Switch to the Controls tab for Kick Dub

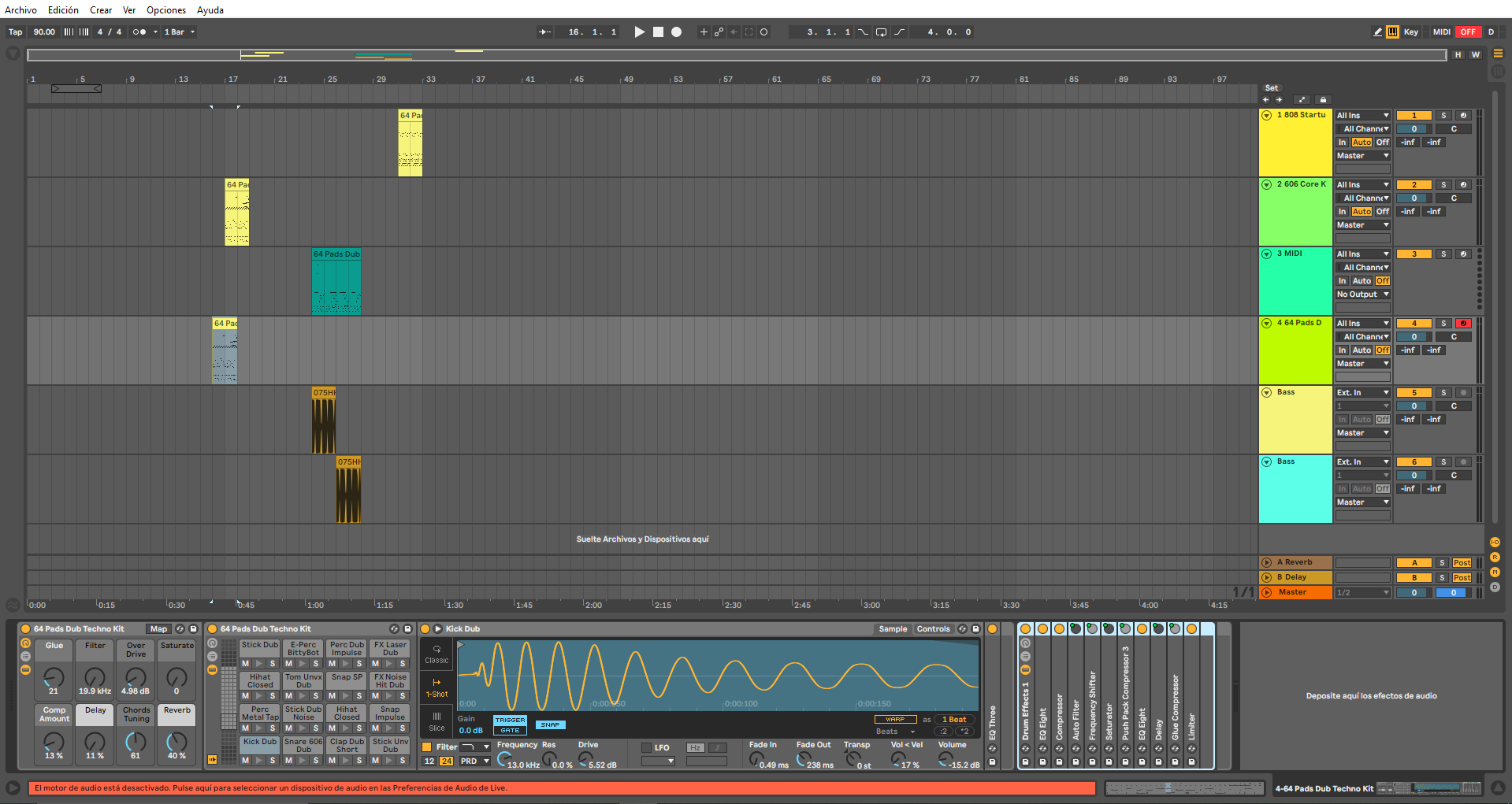(933, 628)
